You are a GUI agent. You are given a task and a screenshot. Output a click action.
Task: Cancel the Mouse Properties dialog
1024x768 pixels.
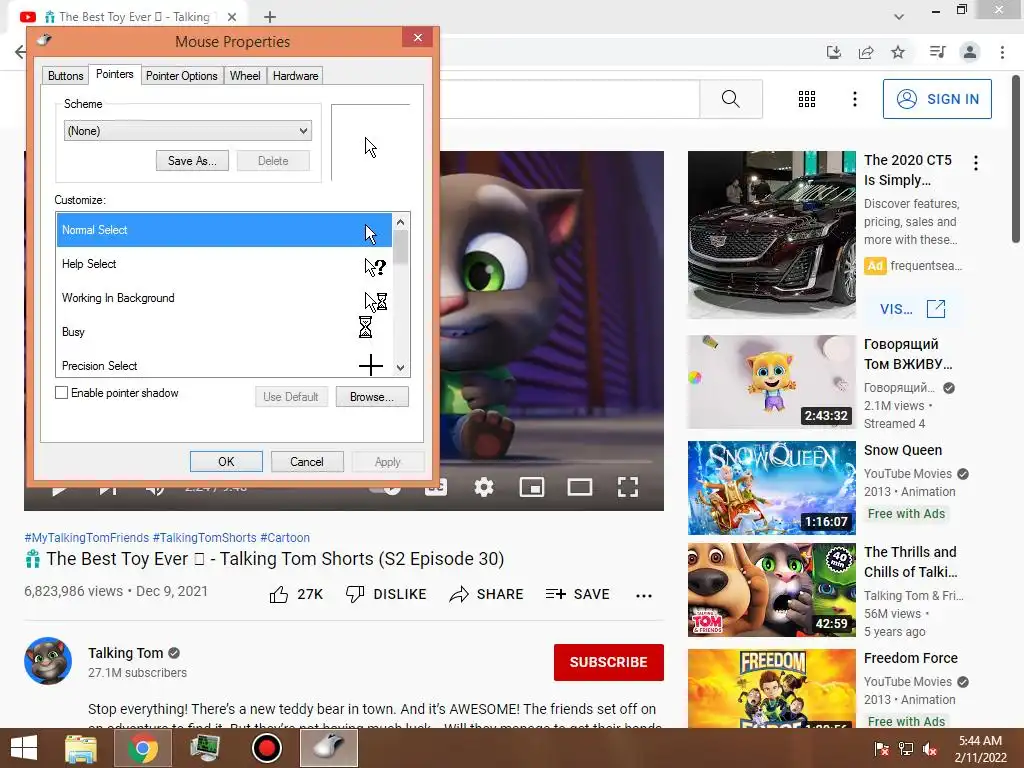(306, 462)
